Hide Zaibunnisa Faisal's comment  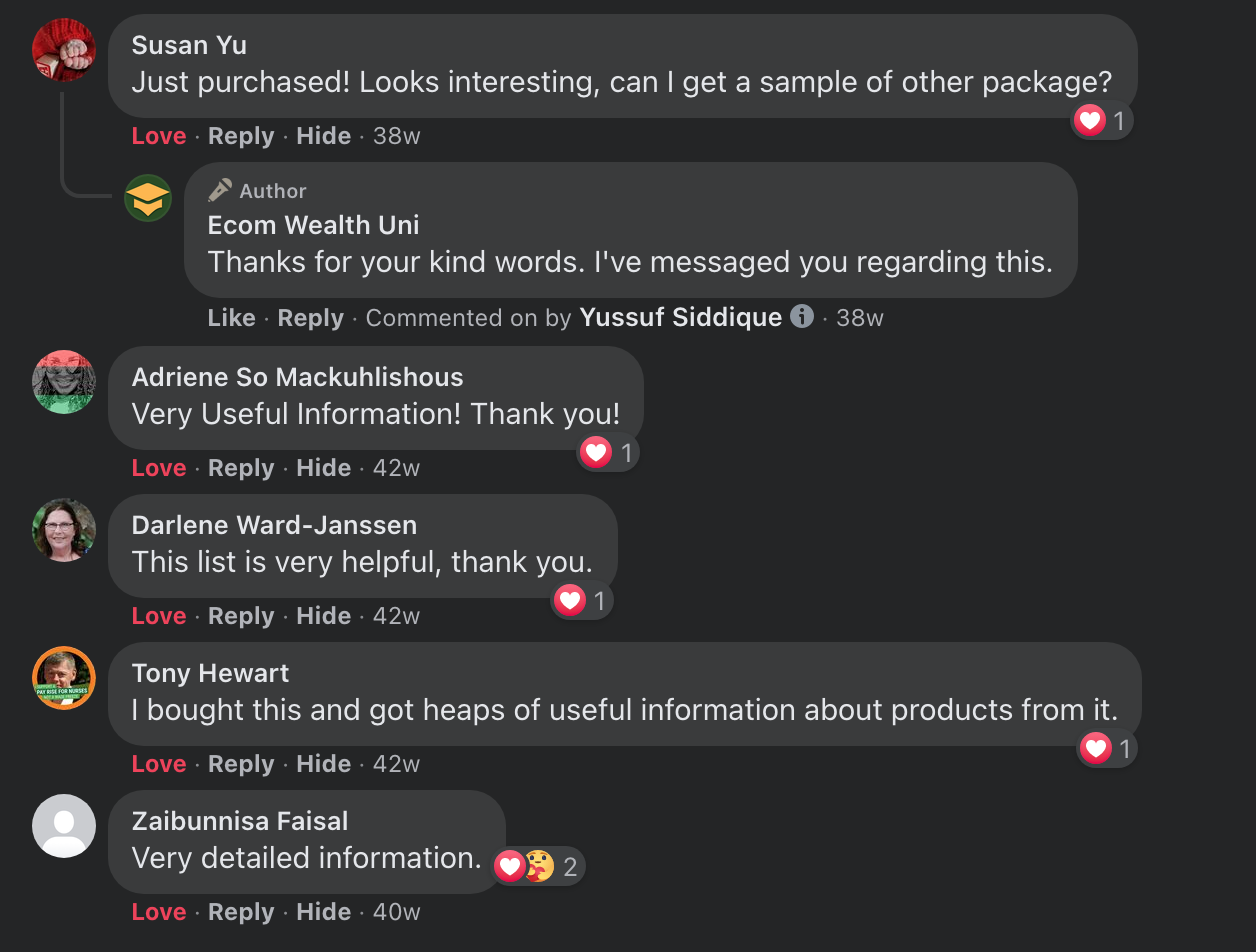tap(323, 912)
